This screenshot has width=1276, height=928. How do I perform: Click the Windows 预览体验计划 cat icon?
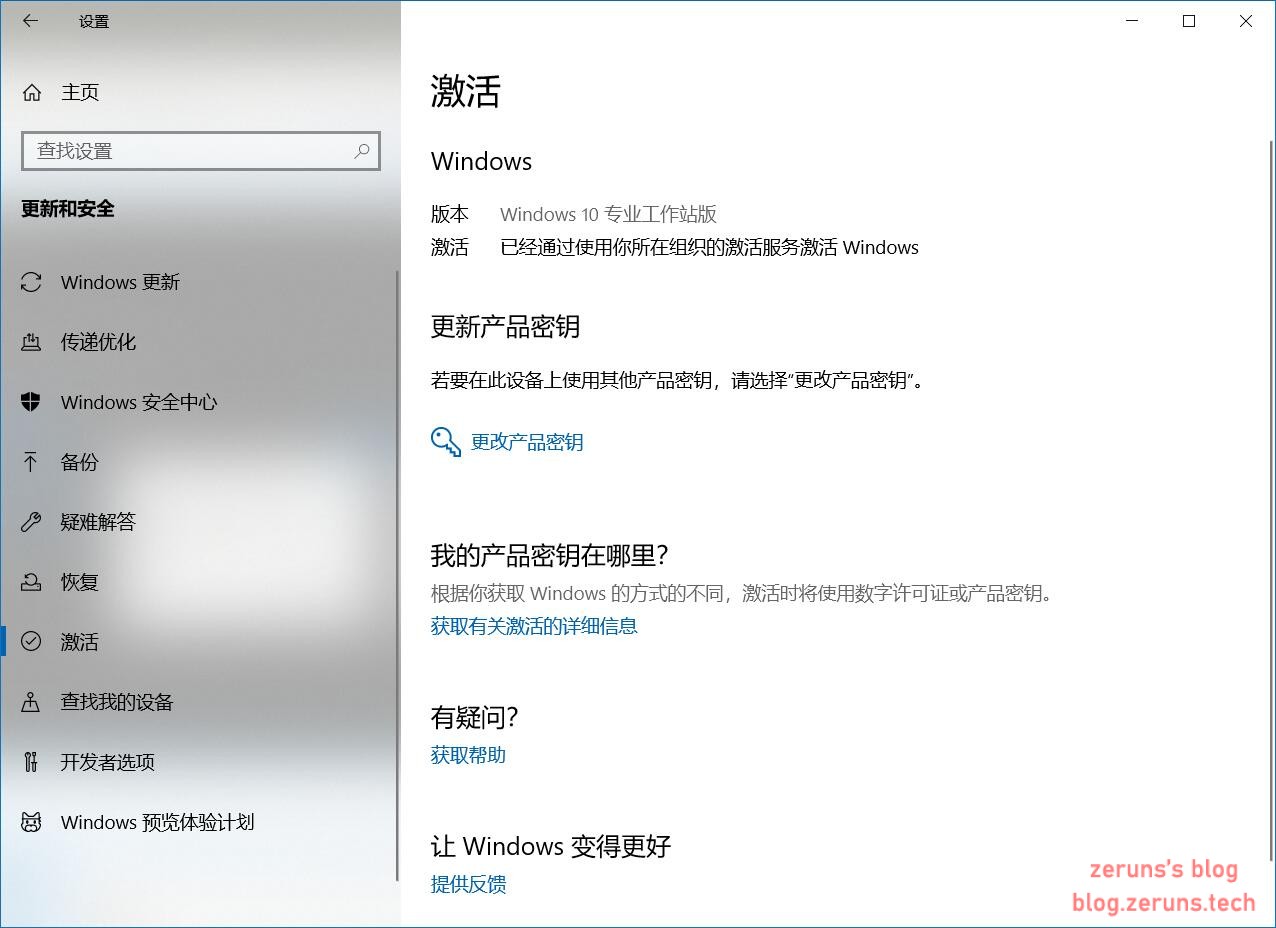pyautogui.click(x=32, y=822)
